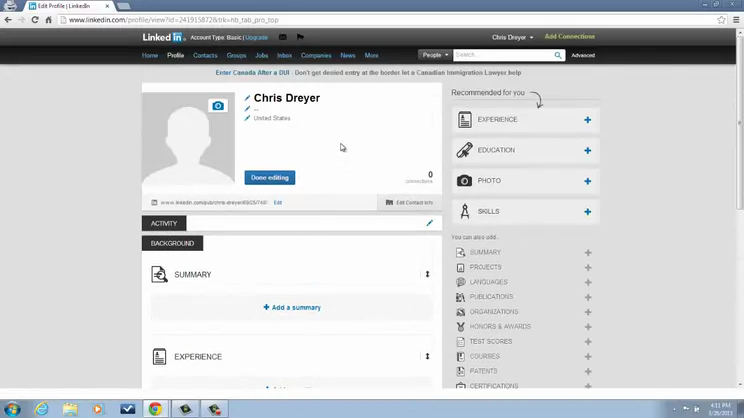Image resolution: width=744 pixels, height=418 pixels.
Task: Click Add Connections link
Action: [569, 37]
